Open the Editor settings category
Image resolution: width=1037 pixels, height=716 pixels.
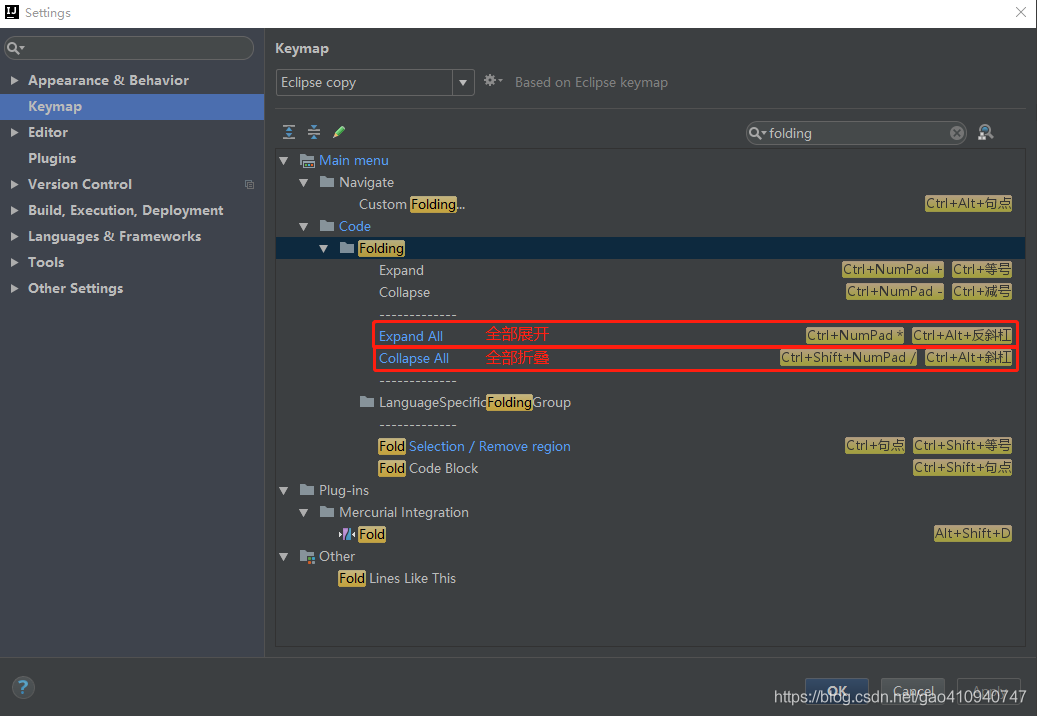(x=48, y=132)
